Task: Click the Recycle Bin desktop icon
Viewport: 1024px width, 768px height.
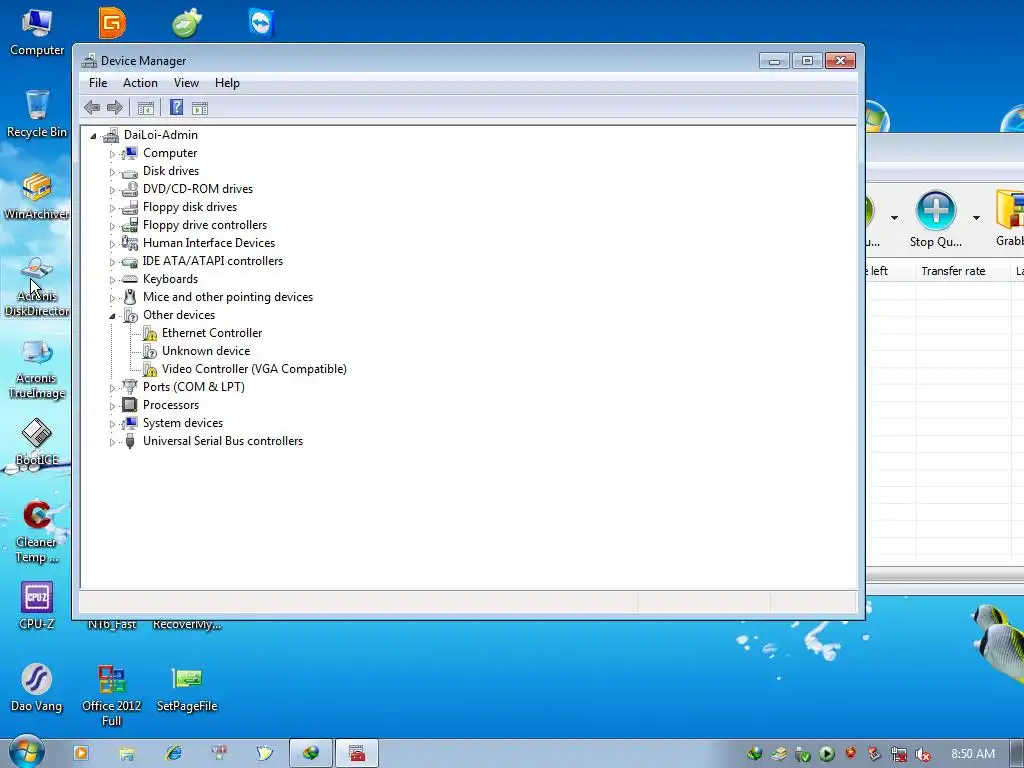Action: (x=37, y=114)
